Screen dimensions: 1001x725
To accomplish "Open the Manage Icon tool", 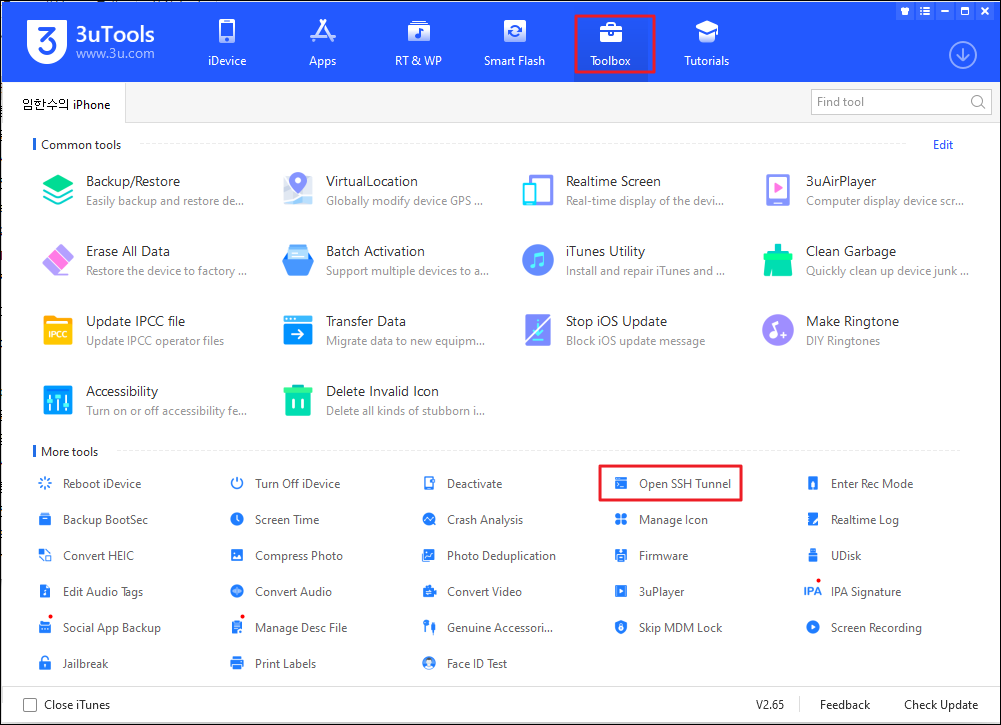I will (661, 519).
